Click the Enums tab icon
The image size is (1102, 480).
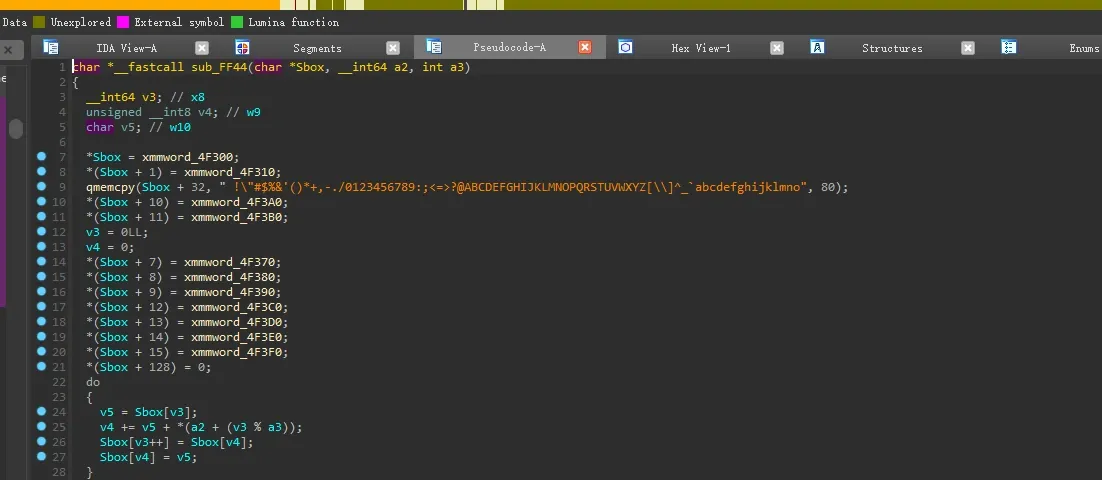1009,47
